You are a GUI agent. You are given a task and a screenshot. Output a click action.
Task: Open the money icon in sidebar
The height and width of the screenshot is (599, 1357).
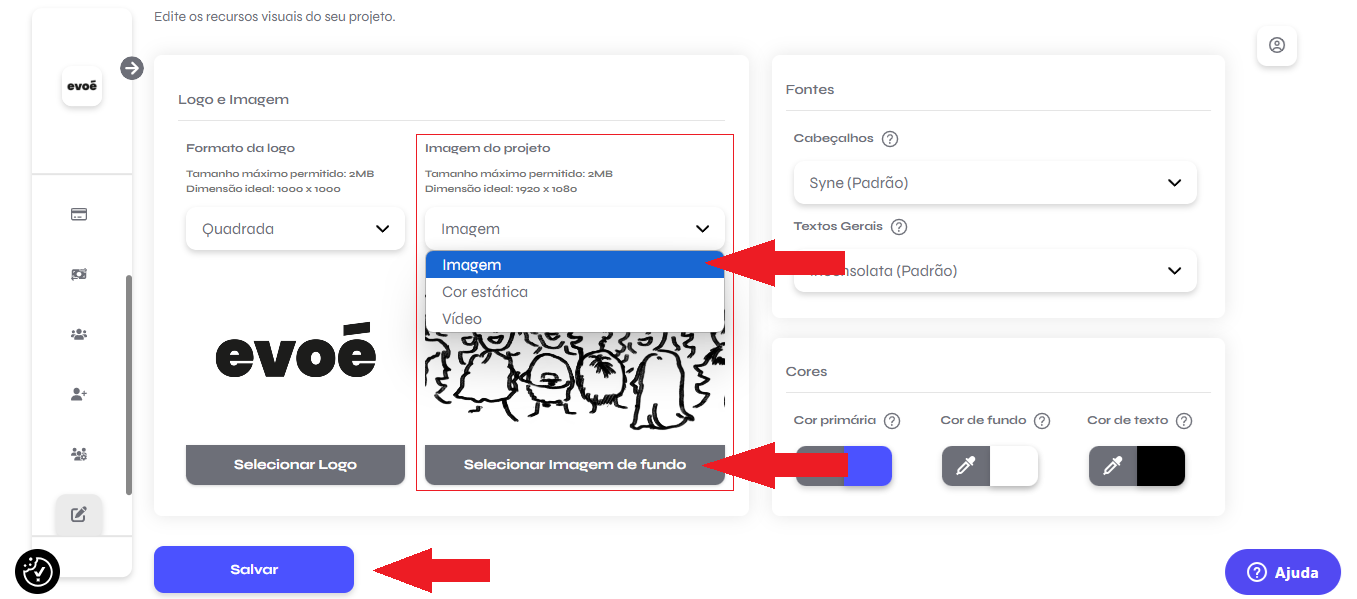79,274
